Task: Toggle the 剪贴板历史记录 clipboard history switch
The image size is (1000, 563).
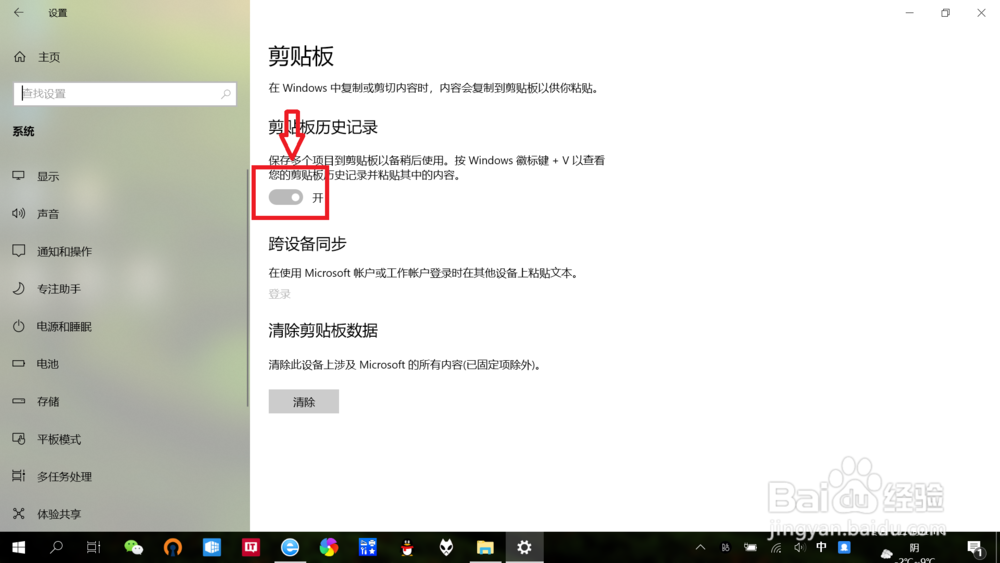Action: pyautogui.click(x=286, y=197)
